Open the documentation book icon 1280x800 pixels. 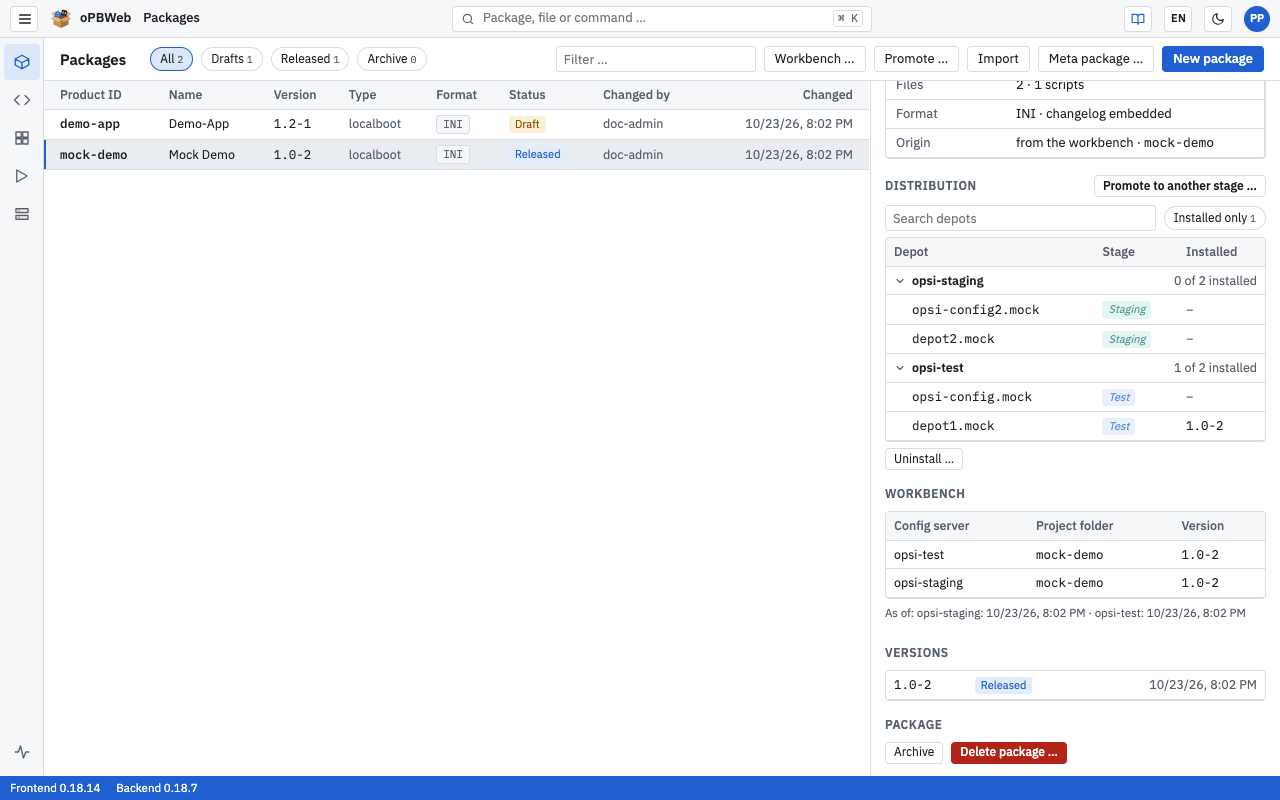pos(1137,18)
